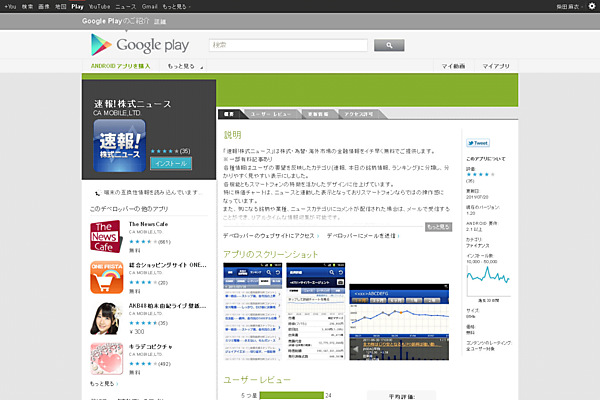
Task: Open The News Cafe app icon
Action: click(106, 236)
